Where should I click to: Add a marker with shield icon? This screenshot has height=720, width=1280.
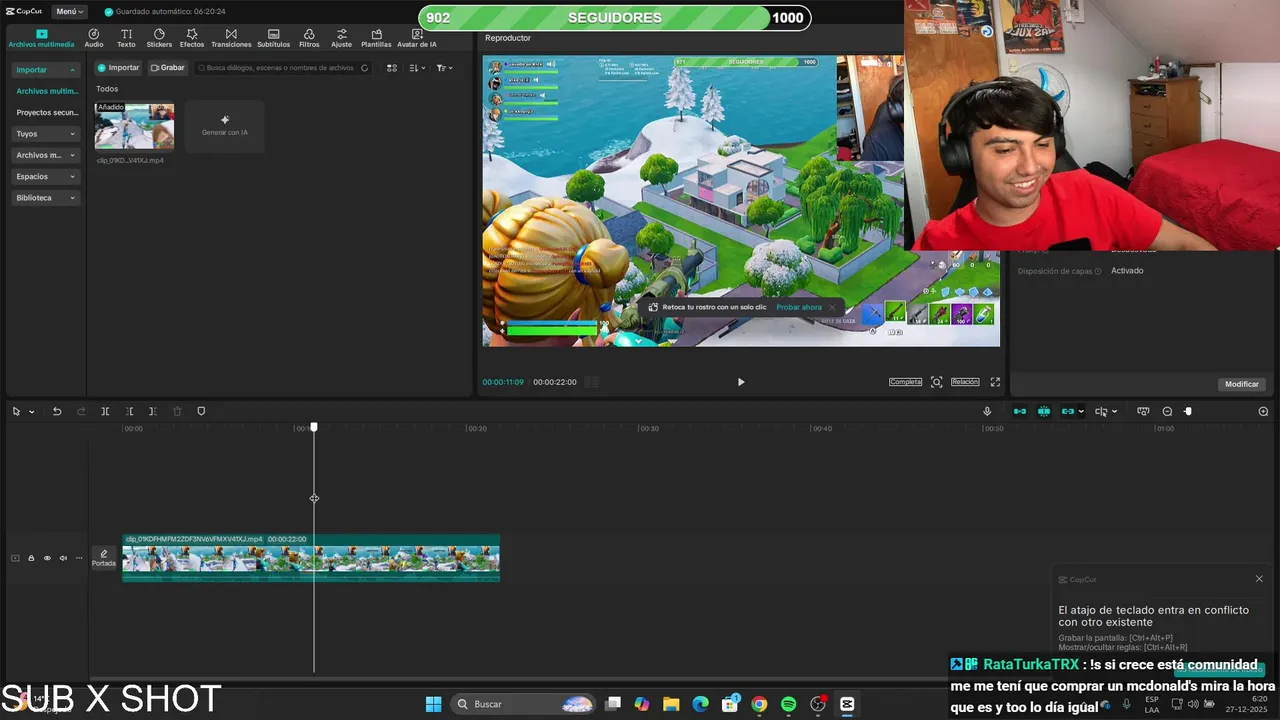201,412
